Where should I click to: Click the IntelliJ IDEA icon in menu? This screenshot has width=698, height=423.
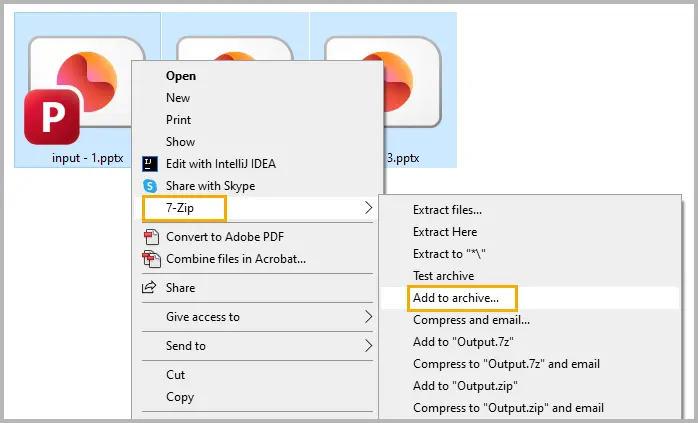(150, 164)
